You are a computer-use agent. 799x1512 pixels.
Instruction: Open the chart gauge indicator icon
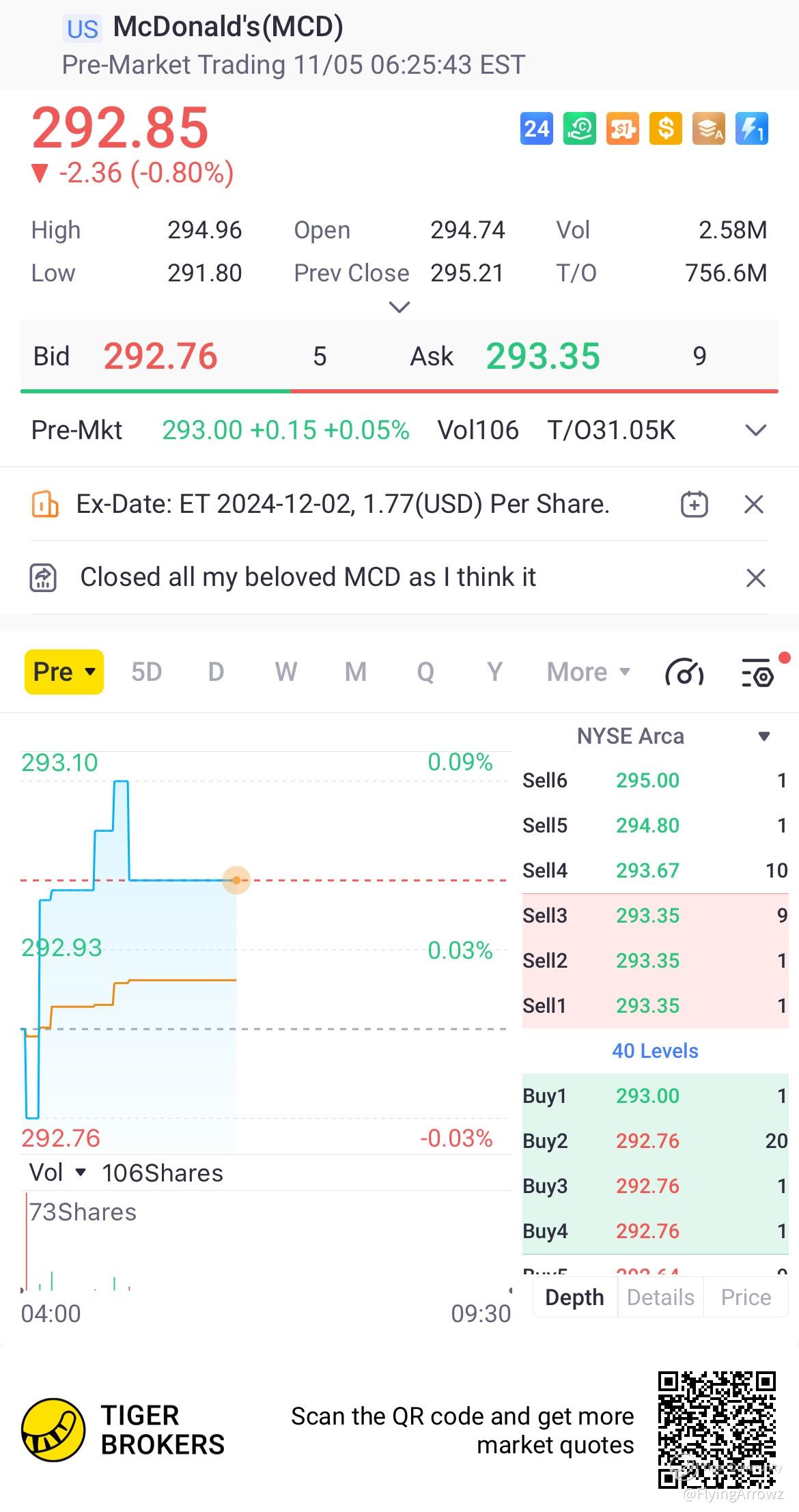[x=684, y=673]
